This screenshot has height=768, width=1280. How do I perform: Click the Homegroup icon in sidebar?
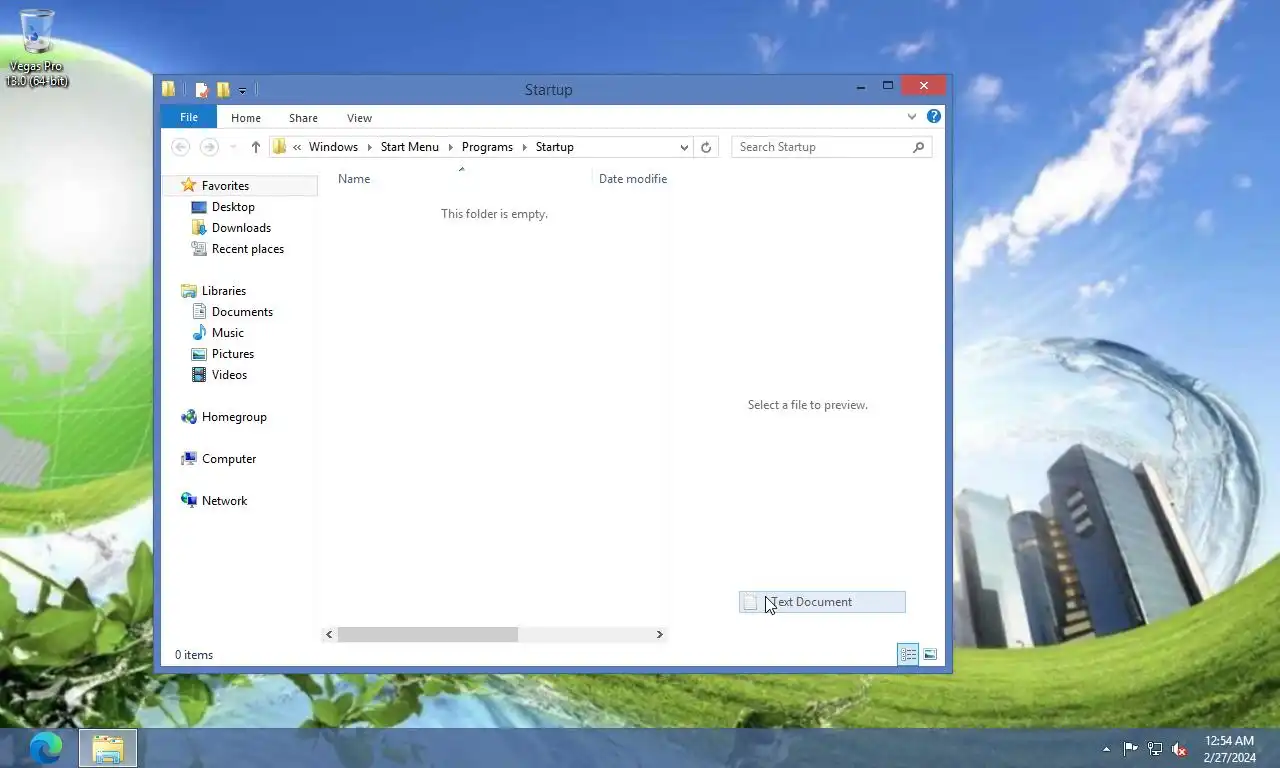tap(188, 417)
